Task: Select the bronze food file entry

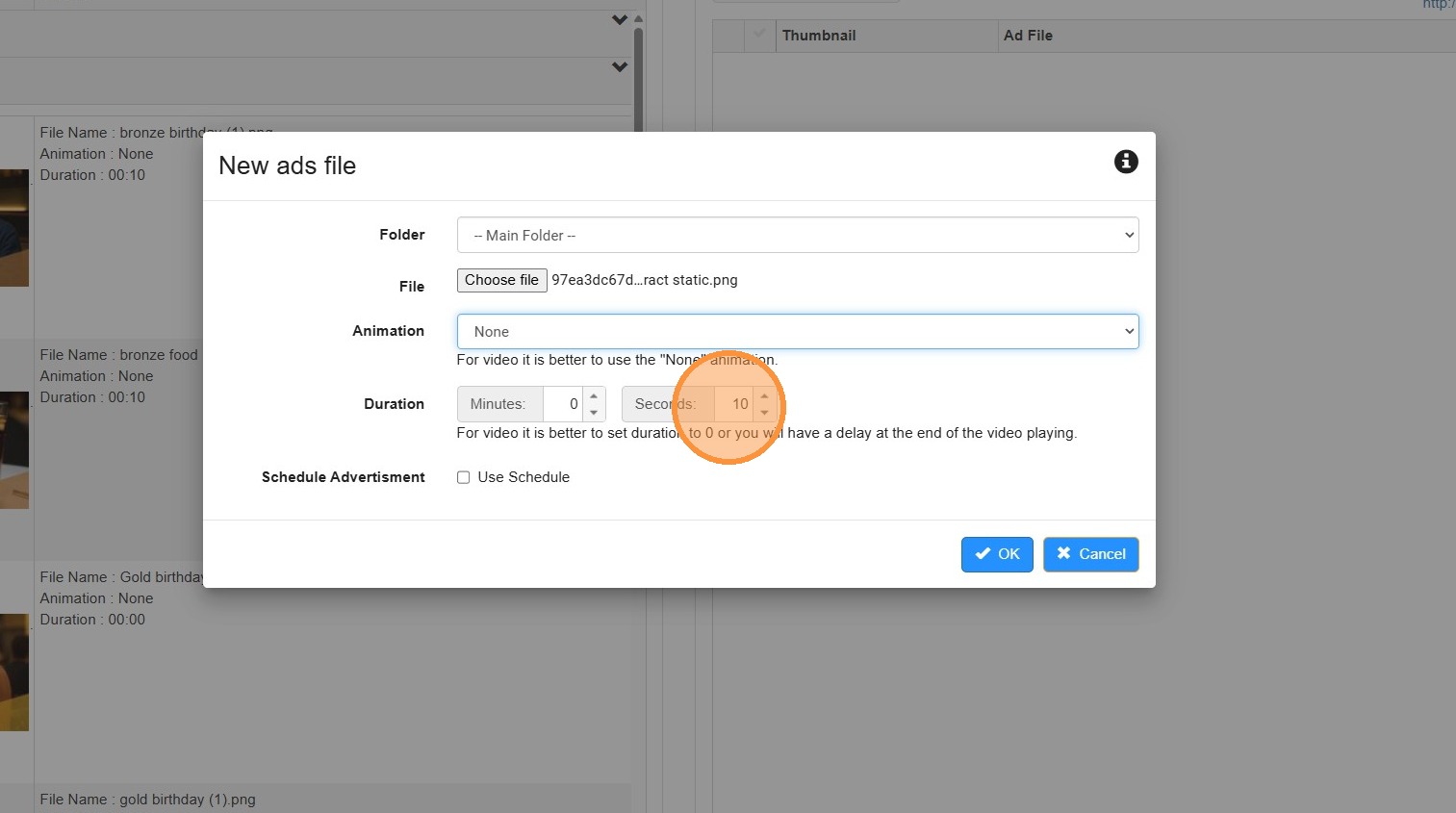Action: click(x=118, y=355)
